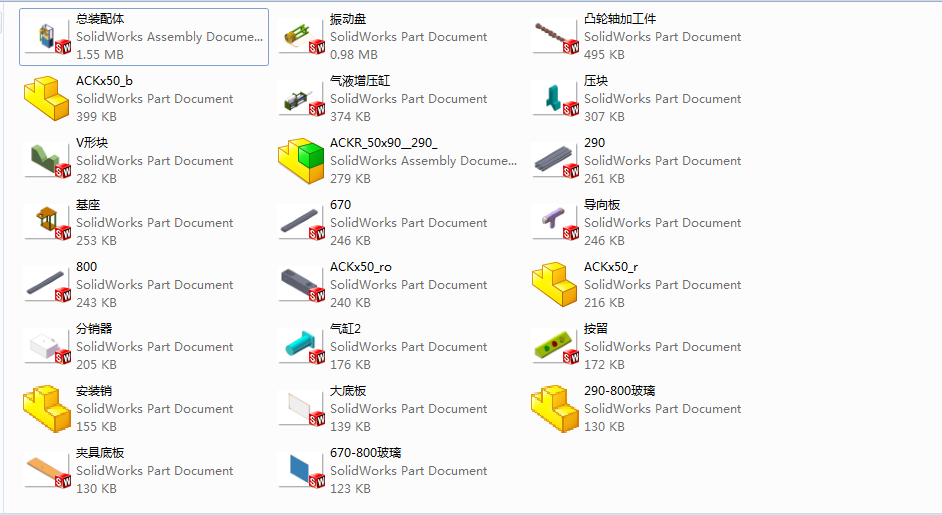Click the file name 分销器
Screen dimensions: 942x515
[94, 328]
